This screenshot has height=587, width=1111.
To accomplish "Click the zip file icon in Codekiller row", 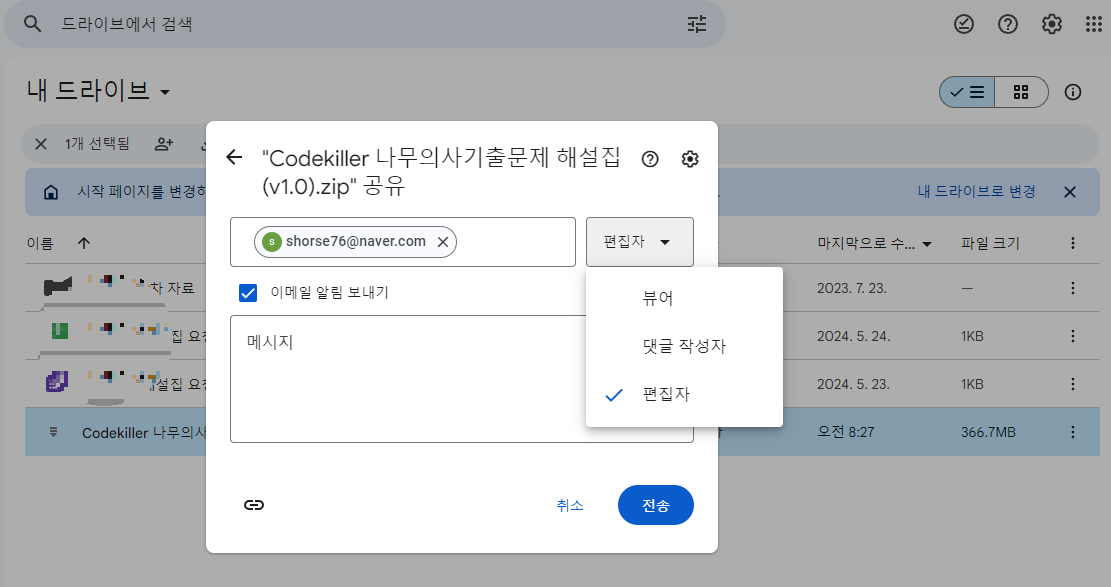I will point(53,432).
